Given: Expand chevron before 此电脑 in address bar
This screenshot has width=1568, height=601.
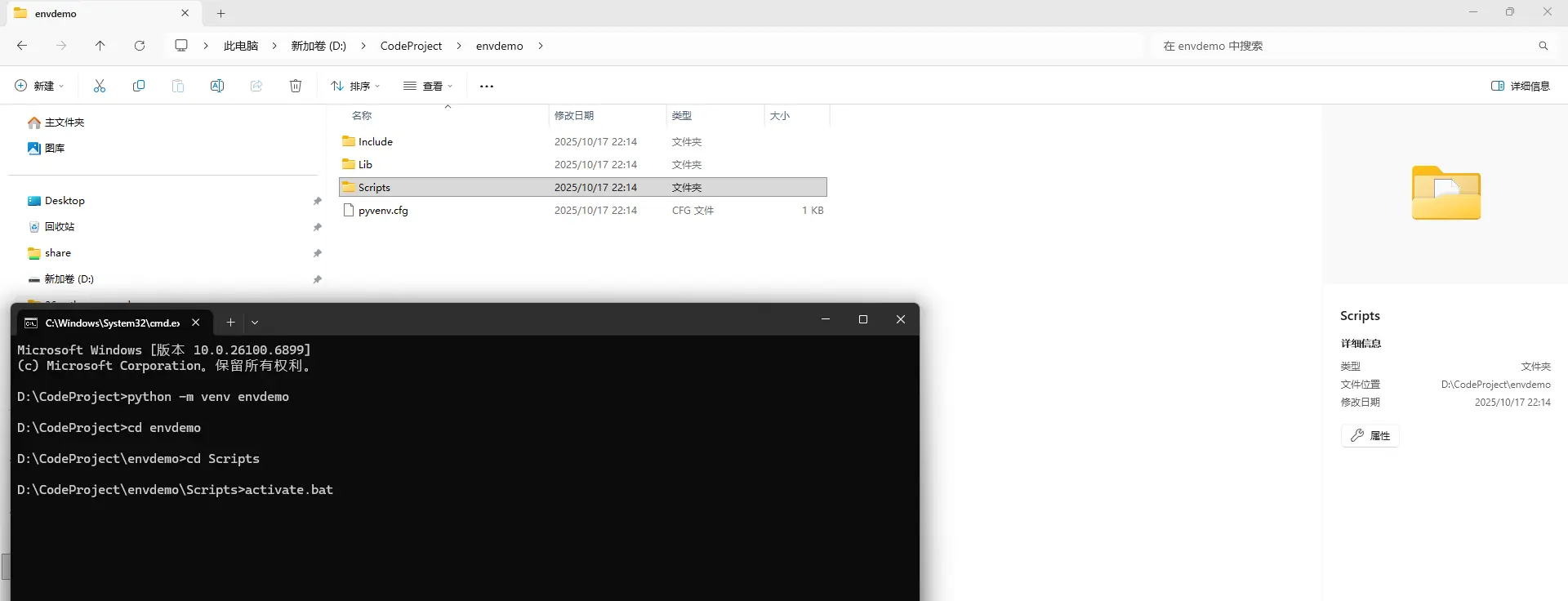Looking at the screenshot, I should (206, 46).
